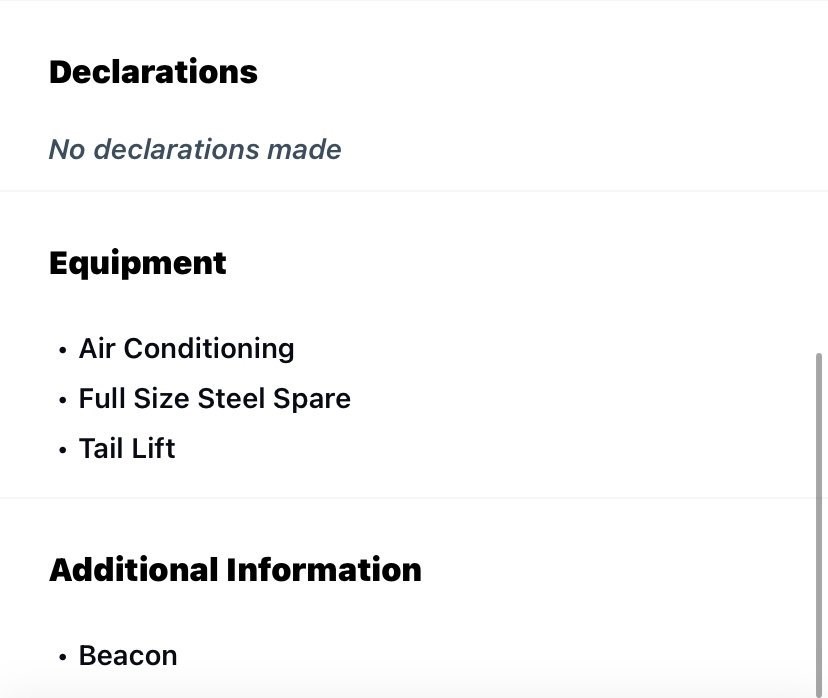Click the word 'Information' in the heading
This screenshot has width=828, height=698.
click(x=324, y=570)
